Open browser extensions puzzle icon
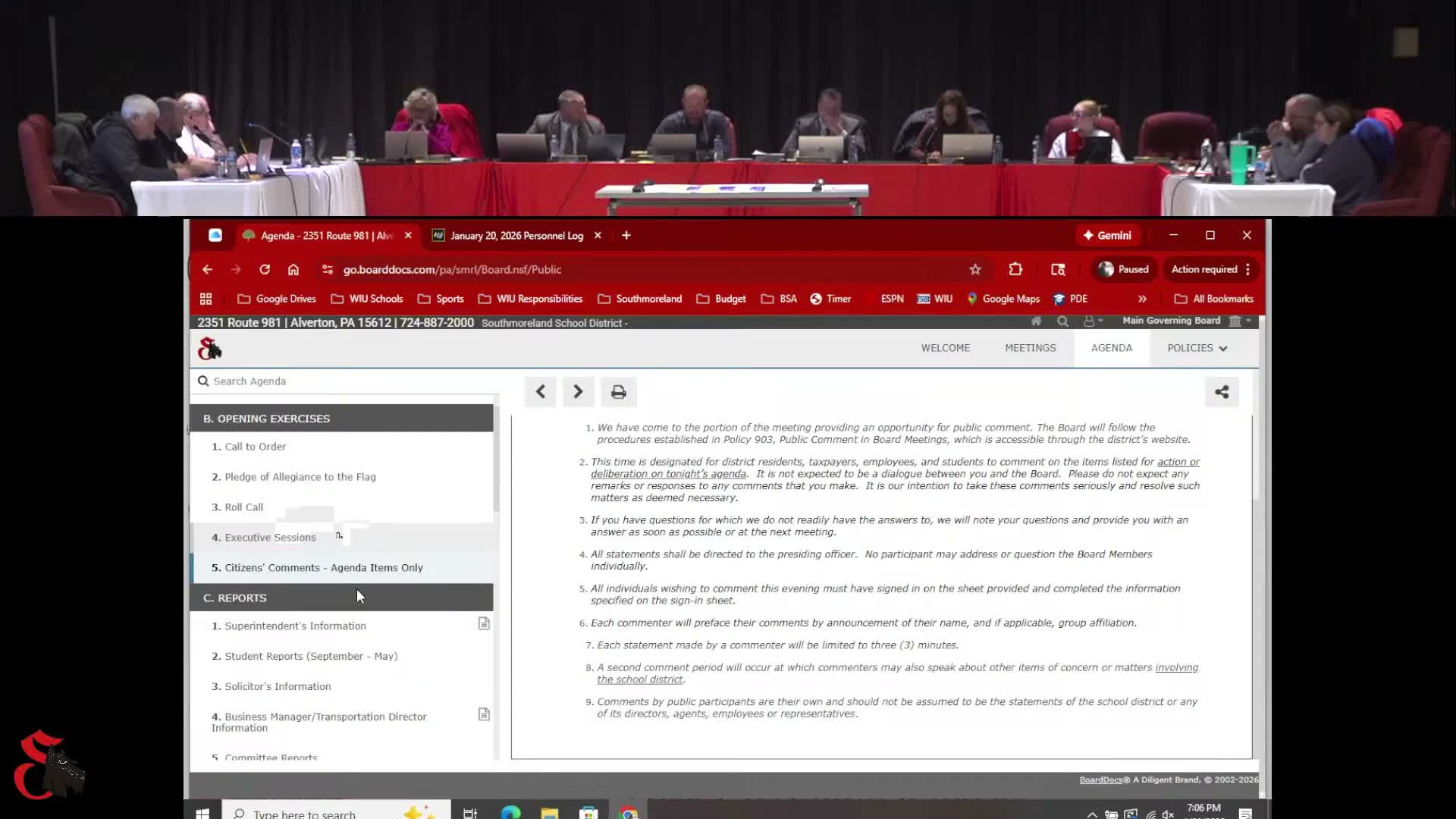1456x819 pixels. pyautogui.click(x=1015, y=269)
